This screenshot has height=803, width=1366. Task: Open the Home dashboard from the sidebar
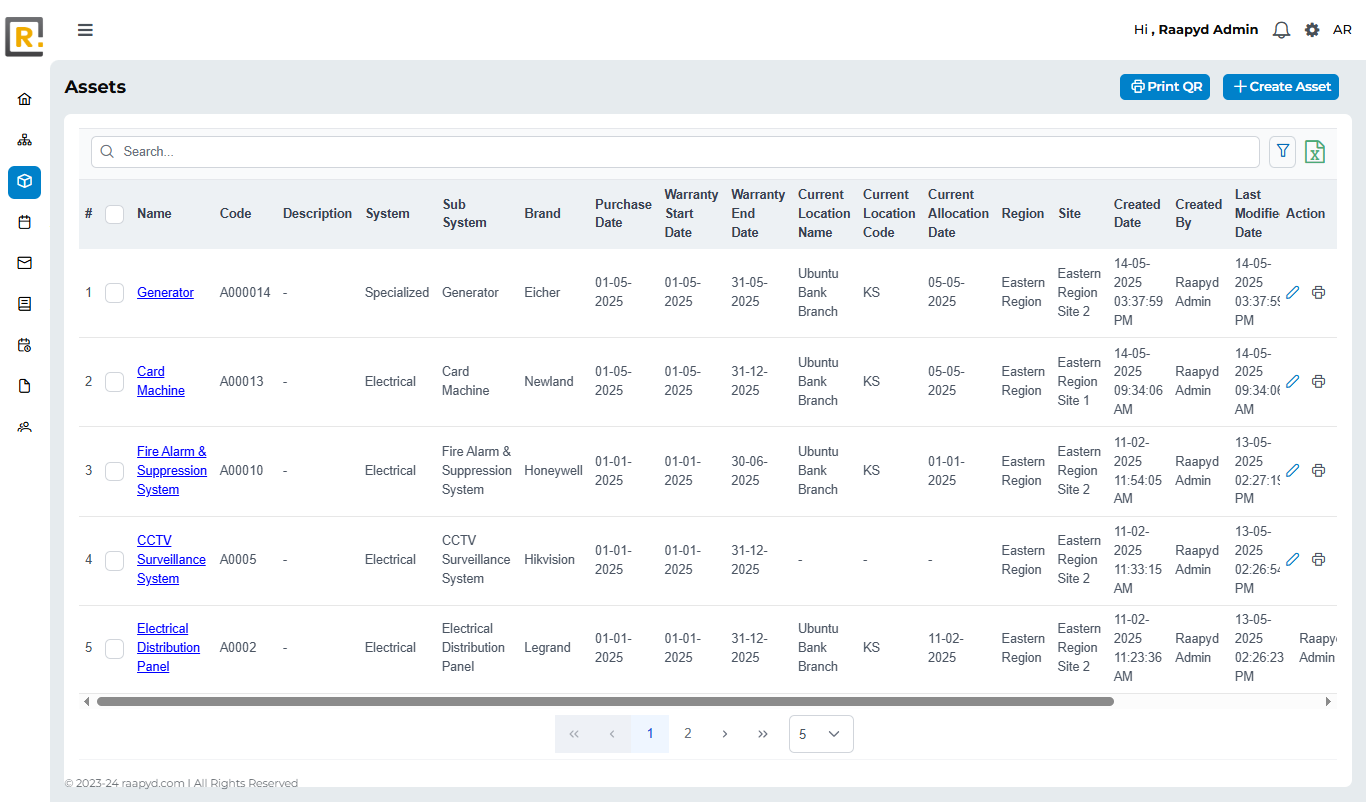point(24,98)
